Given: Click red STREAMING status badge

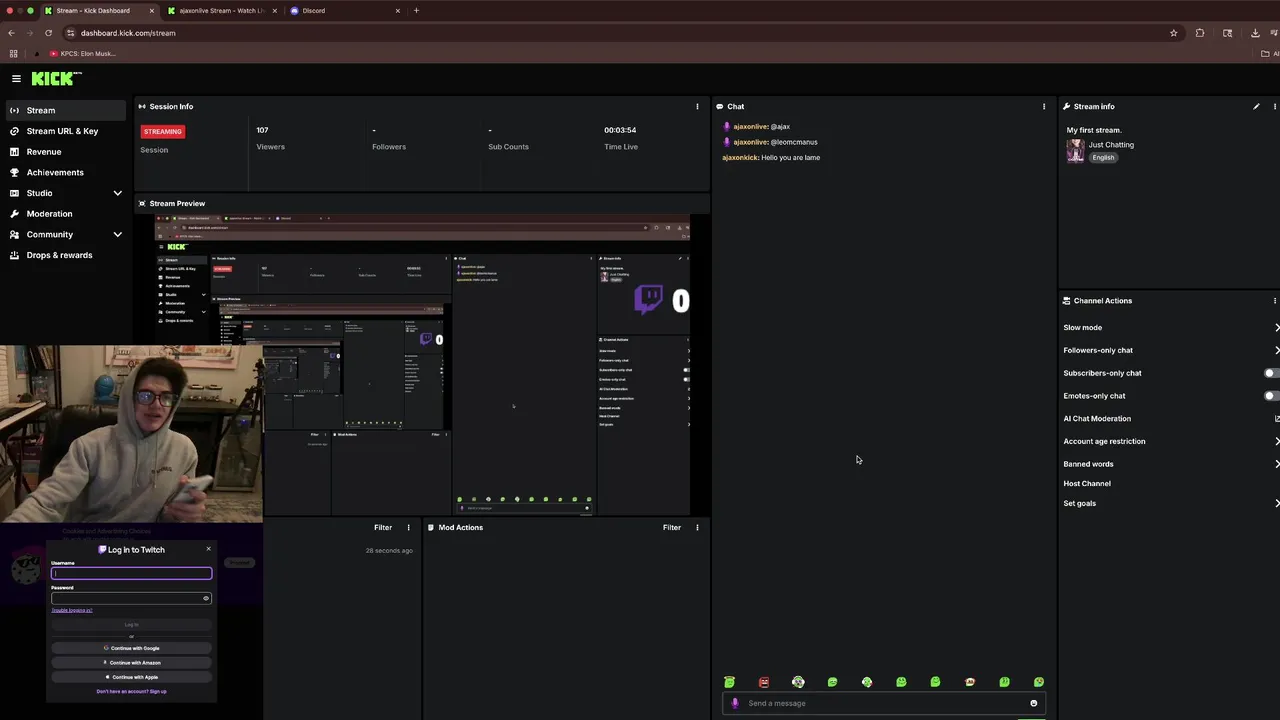Looking at the screenshot, I should point(162,131).
